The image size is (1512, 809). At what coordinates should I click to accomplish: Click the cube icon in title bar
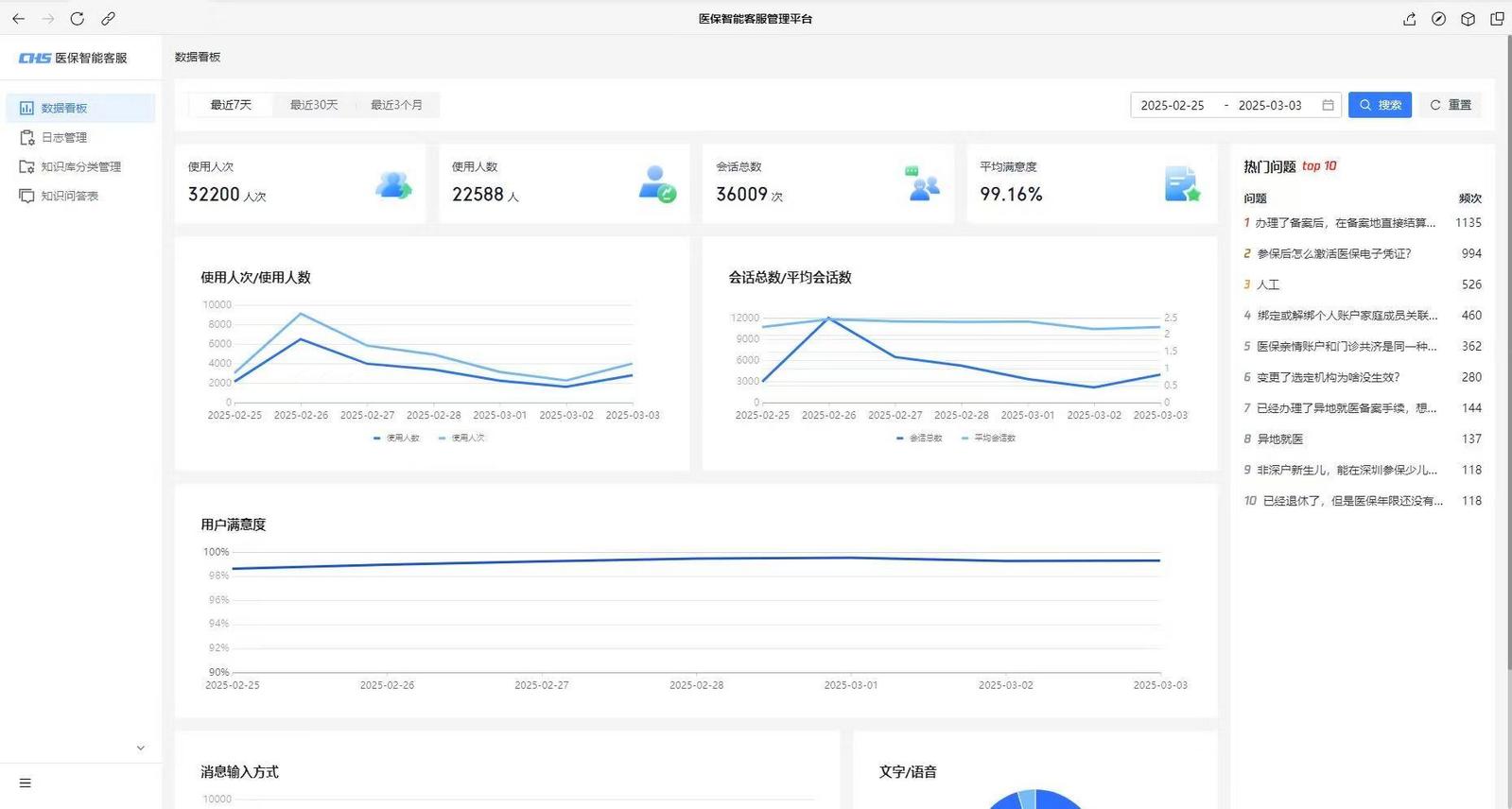[x=1468, y=19]
